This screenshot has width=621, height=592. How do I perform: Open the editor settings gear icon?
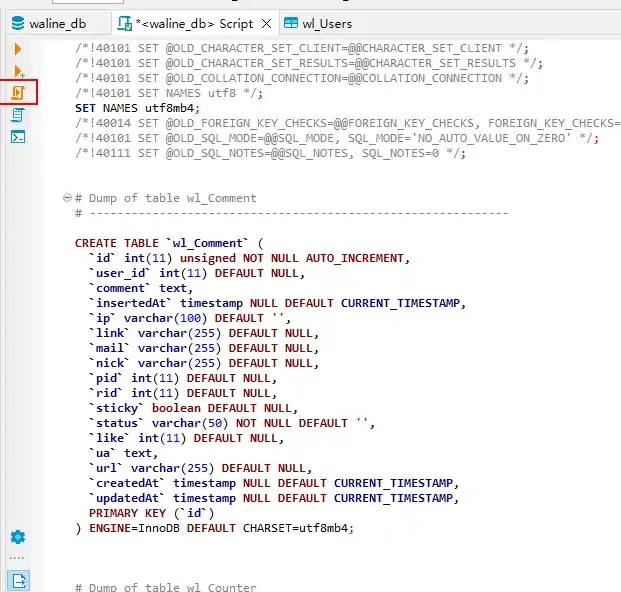point(18,537)
